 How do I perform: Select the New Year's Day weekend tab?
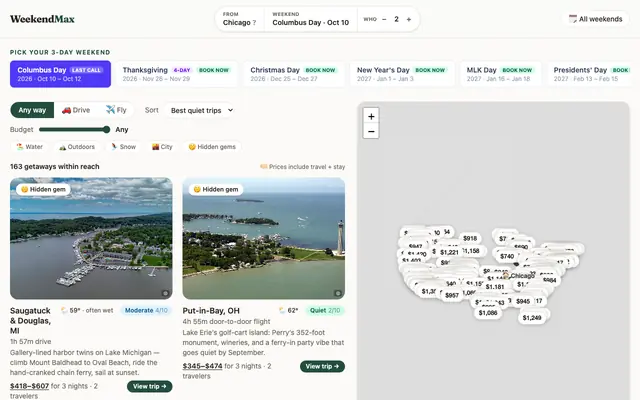tap(402, 74)
